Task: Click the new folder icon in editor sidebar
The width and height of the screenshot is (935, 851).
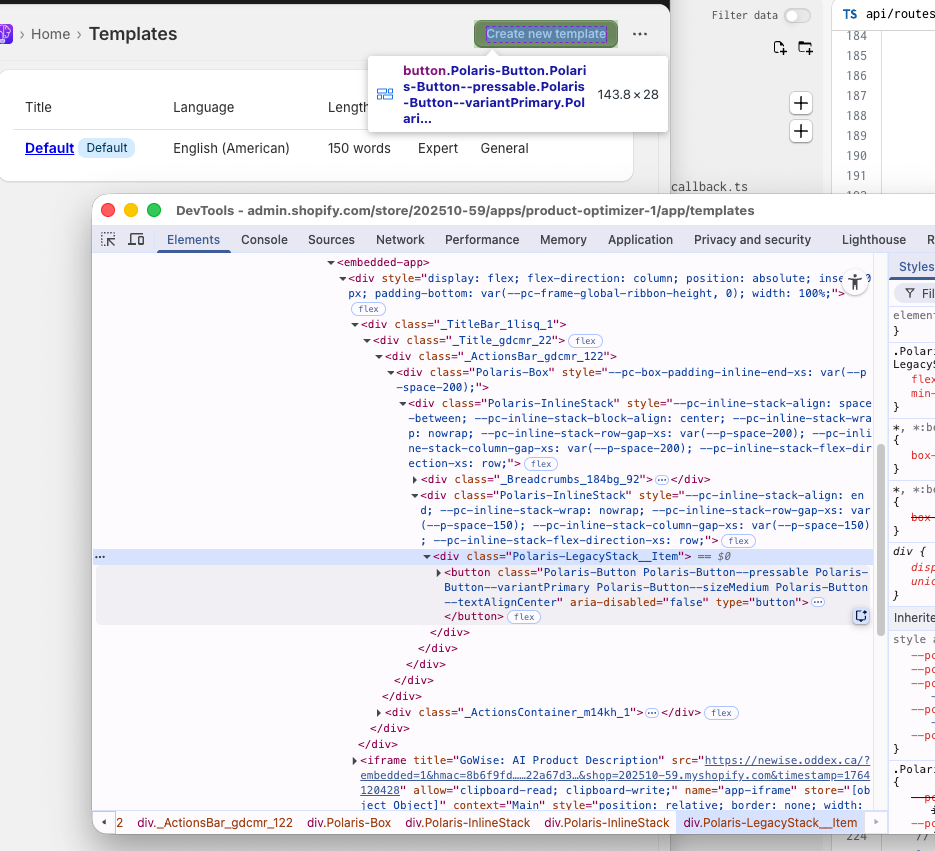Action: click(805, 48)
